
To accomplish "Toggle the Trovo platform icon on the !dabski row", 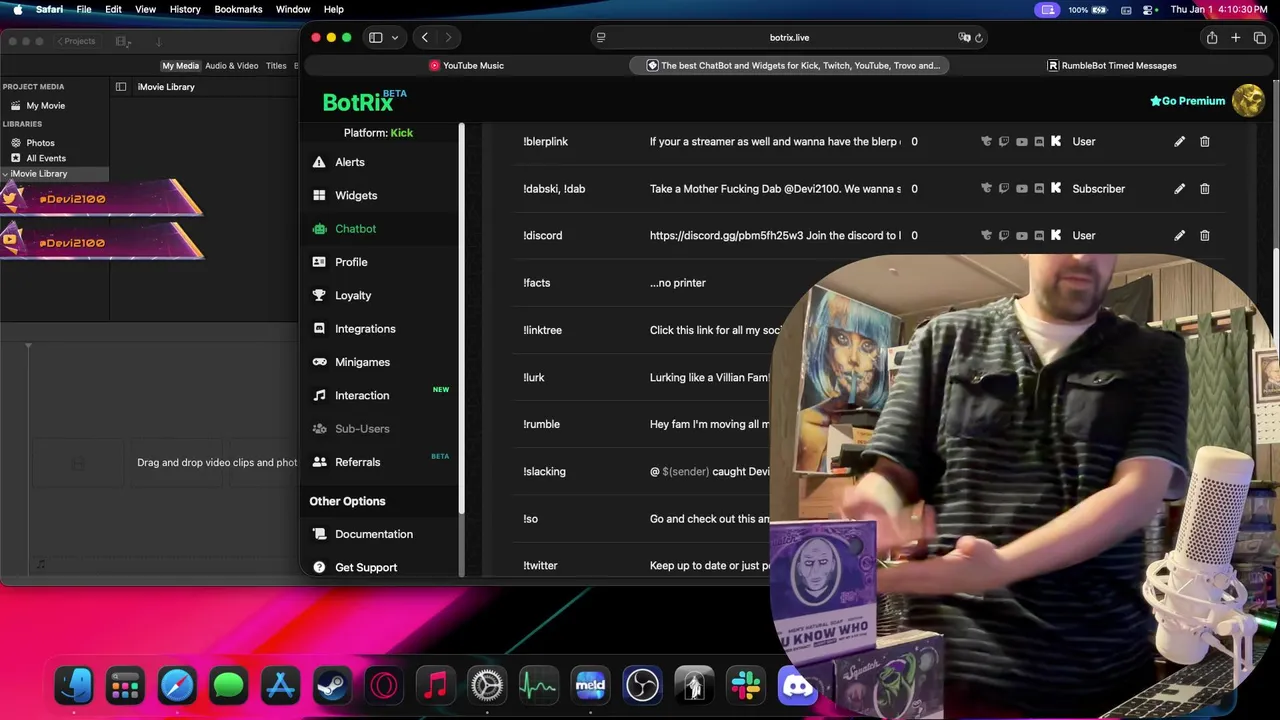I will tap(986, 189).
